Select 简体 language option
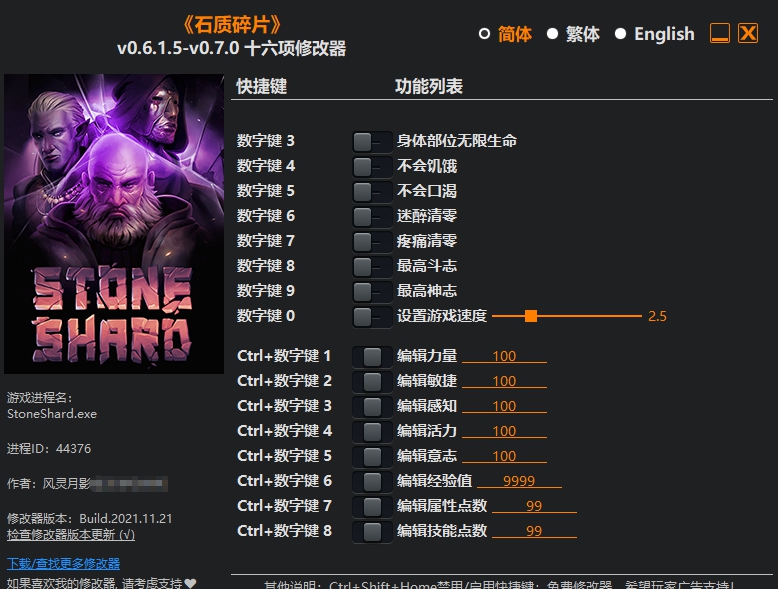 pos(505,34)
